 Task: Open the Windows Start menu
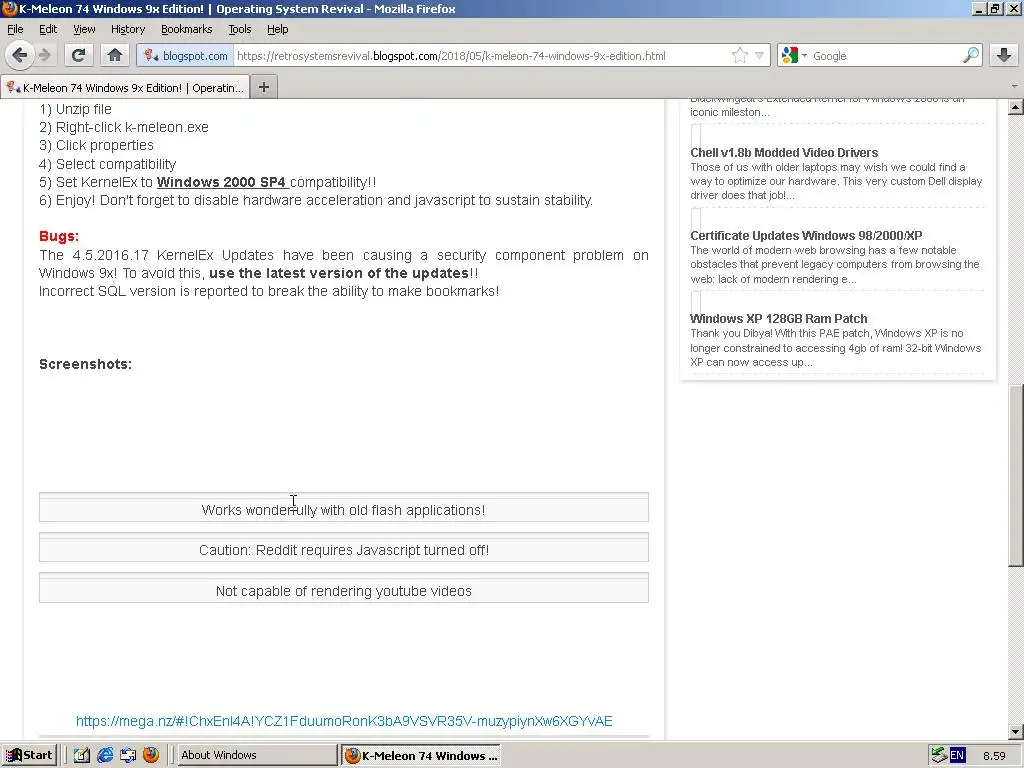tap(29, 755)
